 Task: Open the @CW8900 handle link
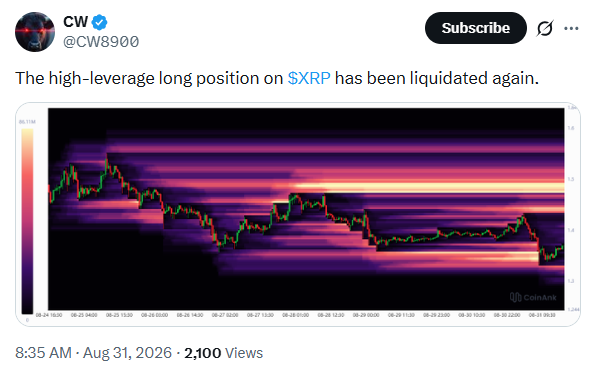101,42
